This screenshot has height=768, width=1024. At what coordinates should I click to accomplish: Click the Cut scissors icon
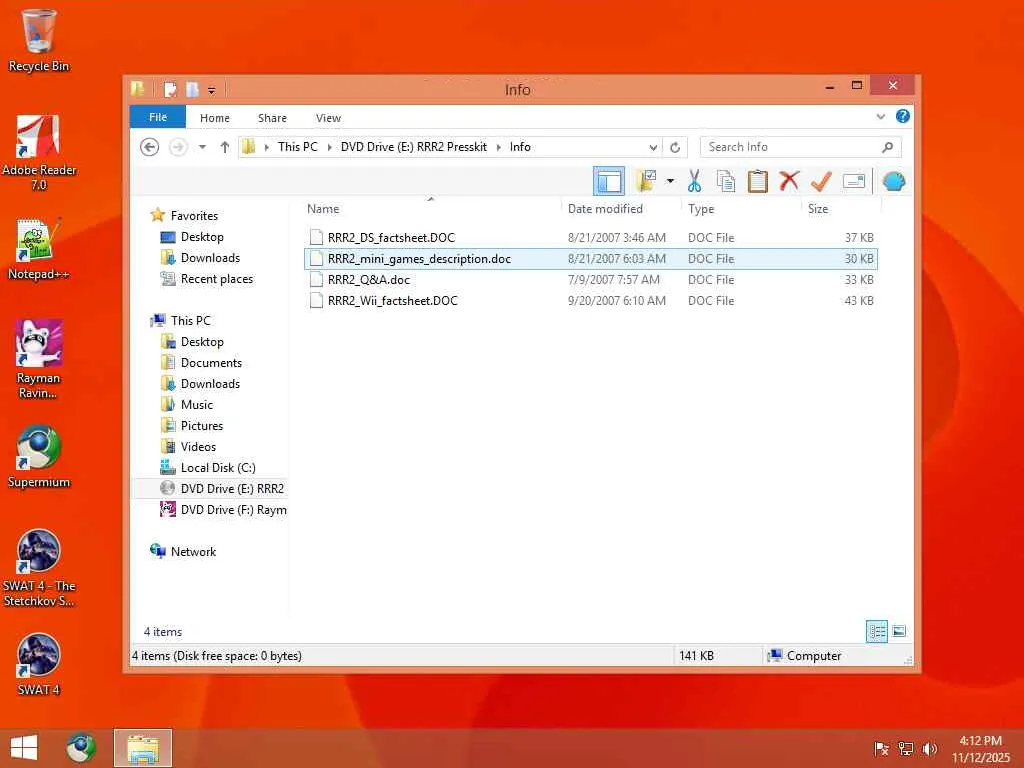pos(694,181)
